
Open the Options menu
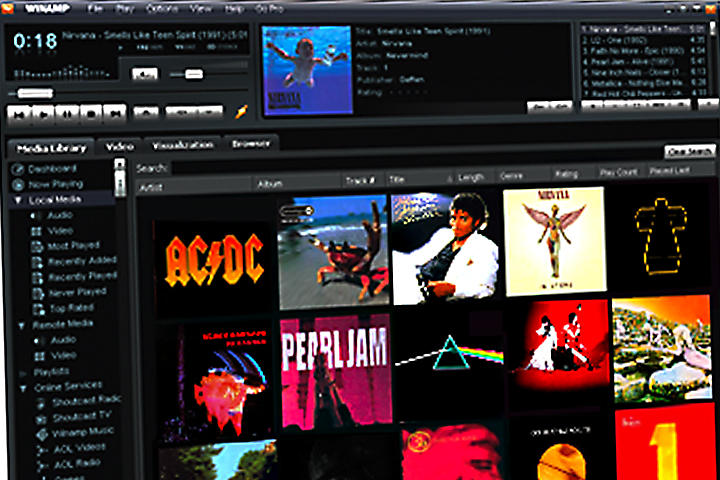click(162, 9)
